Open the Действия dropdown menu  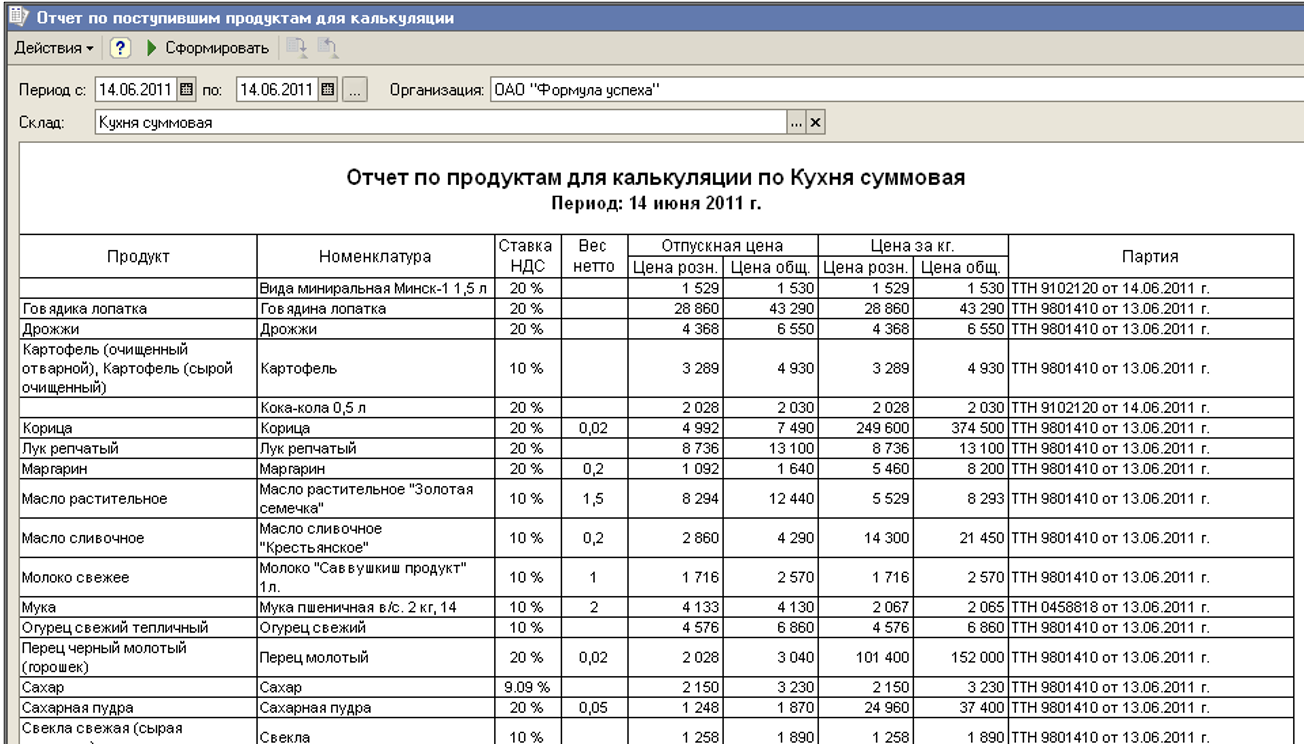point(53,48)
